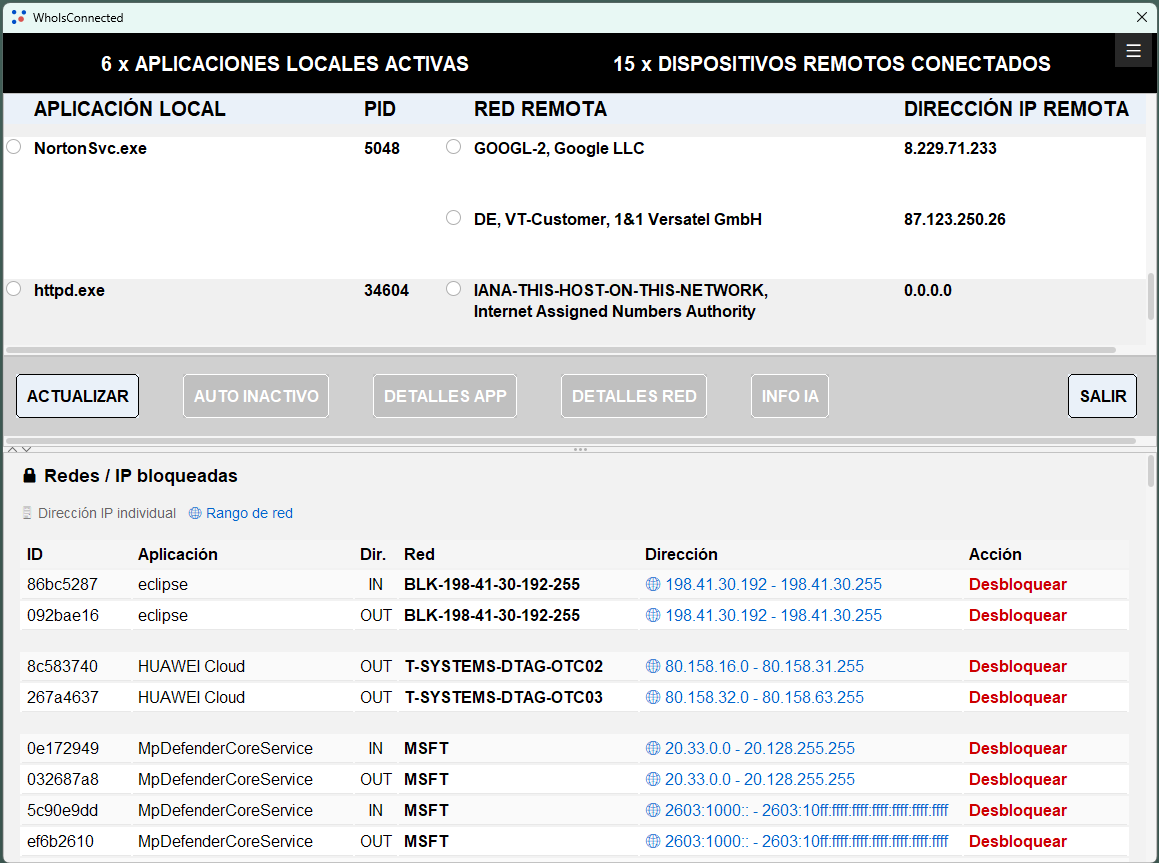
Task: Unblock MSFT rule 0e172949 via Desbloquear
Action: [1018, 748]
